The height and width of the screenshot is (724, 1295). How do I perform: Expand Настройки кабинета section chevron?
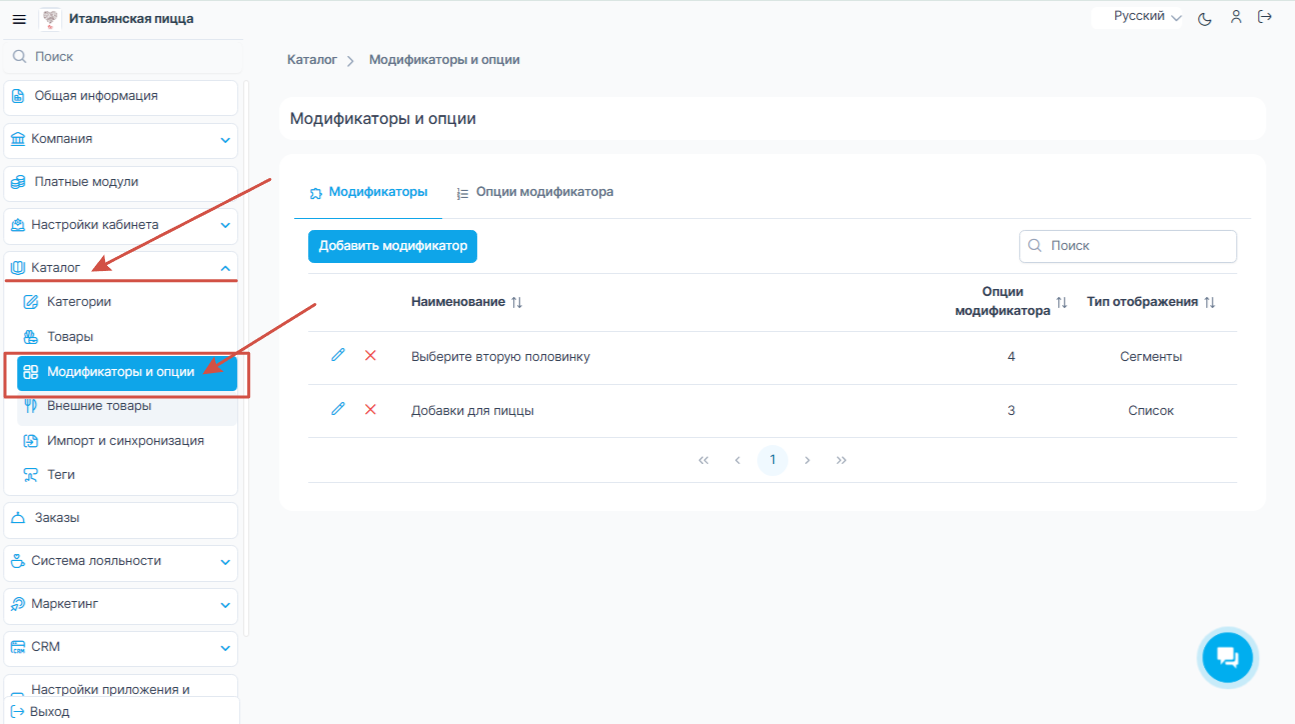click(225, 226)
